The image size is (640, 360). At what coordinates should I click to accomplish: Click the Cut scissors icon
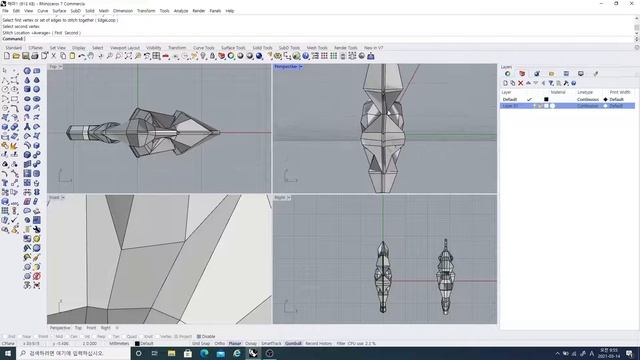(53, 56)
